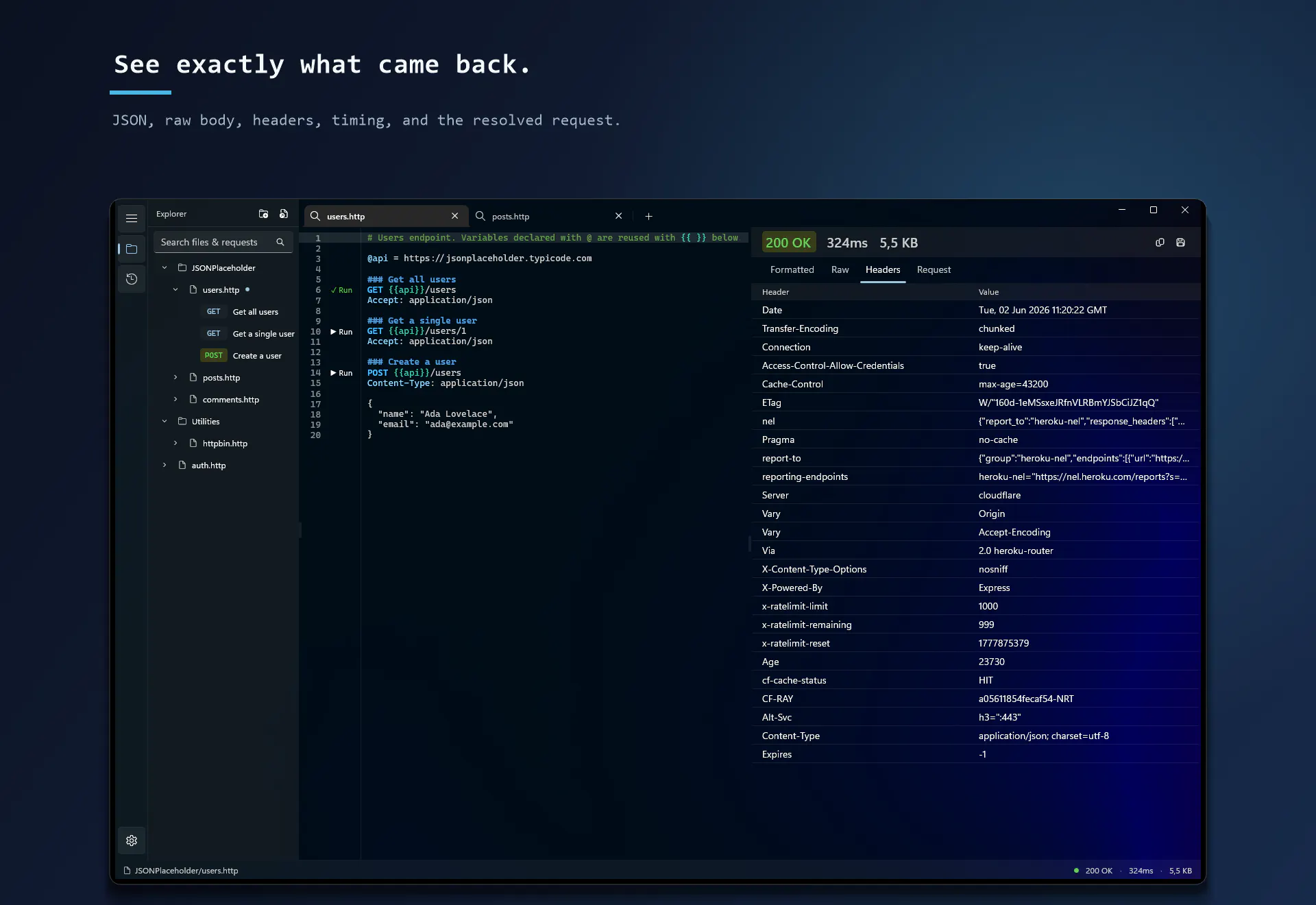This screenshot has height=905, width=1316.
Task: Add a new tab with plus icon
Action: pos(648,216)
